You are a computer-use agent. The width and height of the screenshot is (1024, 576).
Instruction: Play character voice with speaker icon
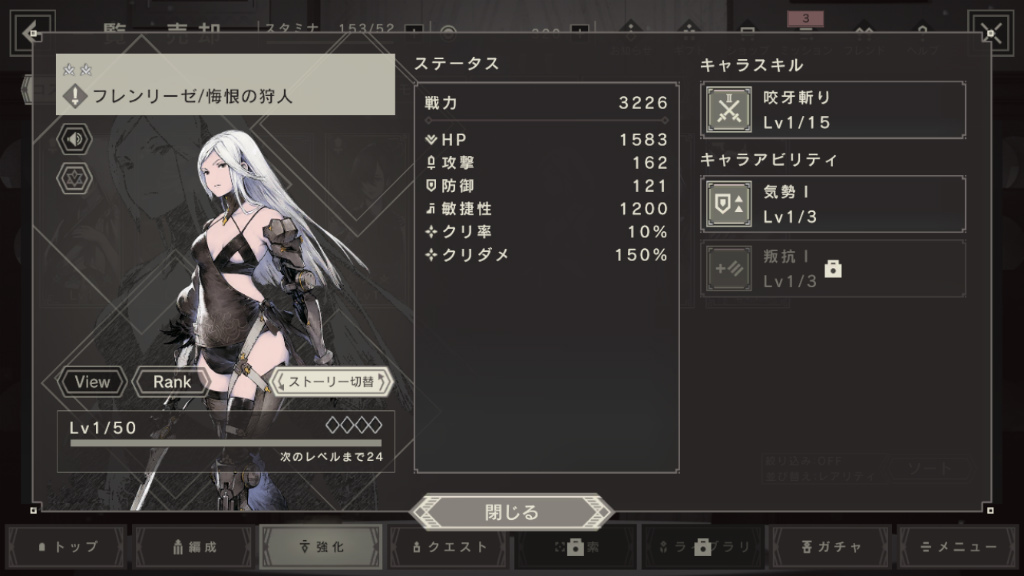[x=74, y=139]
